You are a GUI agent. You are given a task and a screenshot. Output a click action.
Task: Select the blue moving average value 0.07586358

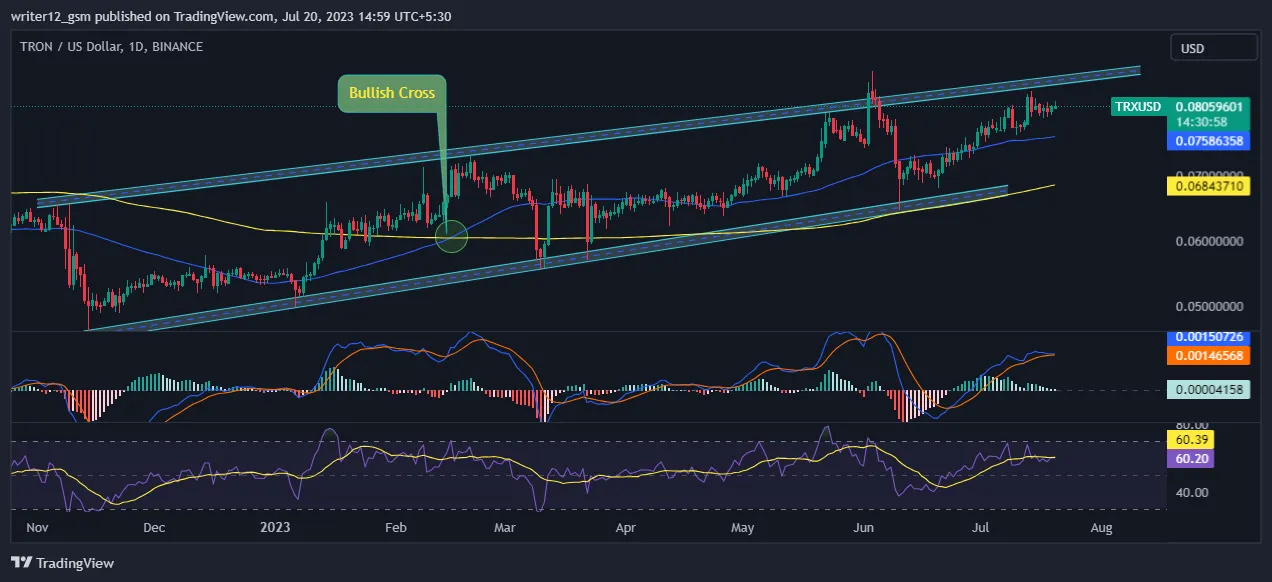(x=1209, y=141)
